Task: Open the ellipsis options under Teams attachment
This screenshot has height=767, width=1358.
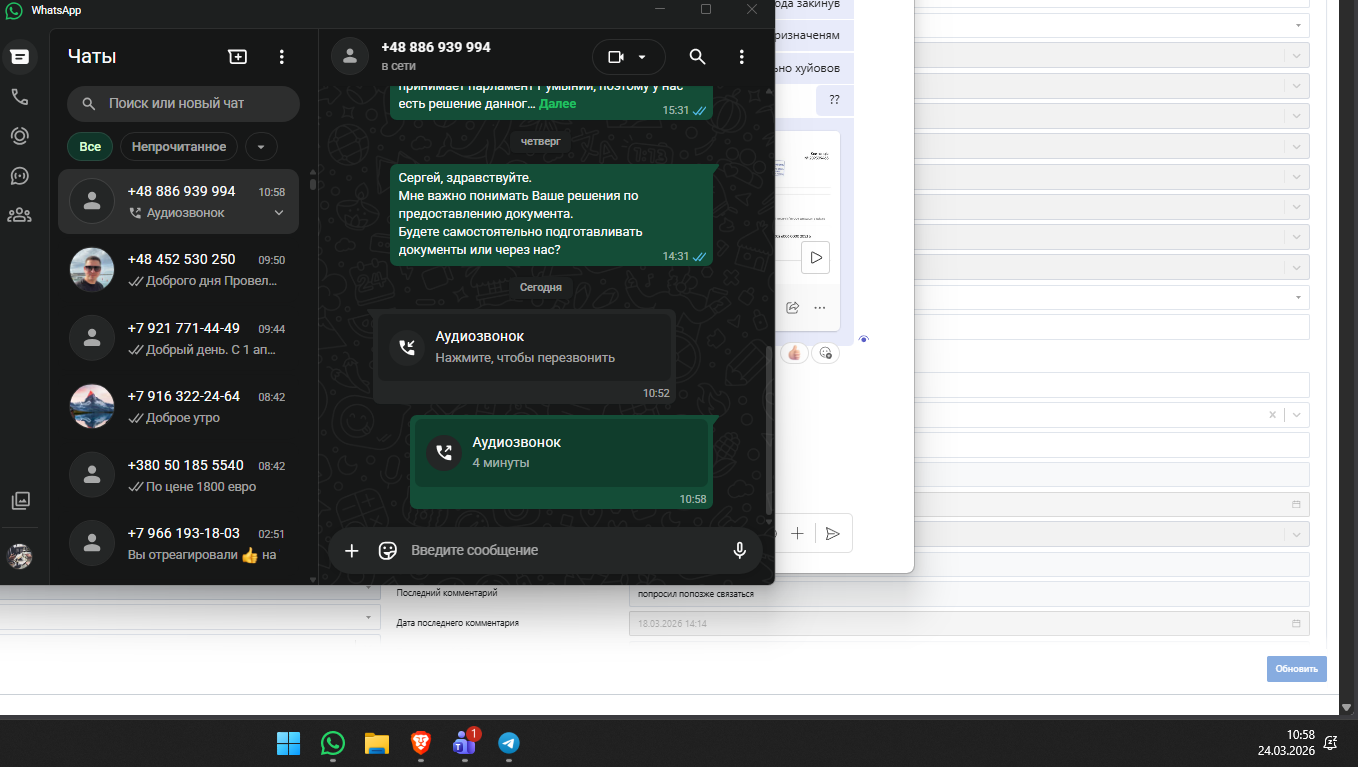Action: pos(820,307)
